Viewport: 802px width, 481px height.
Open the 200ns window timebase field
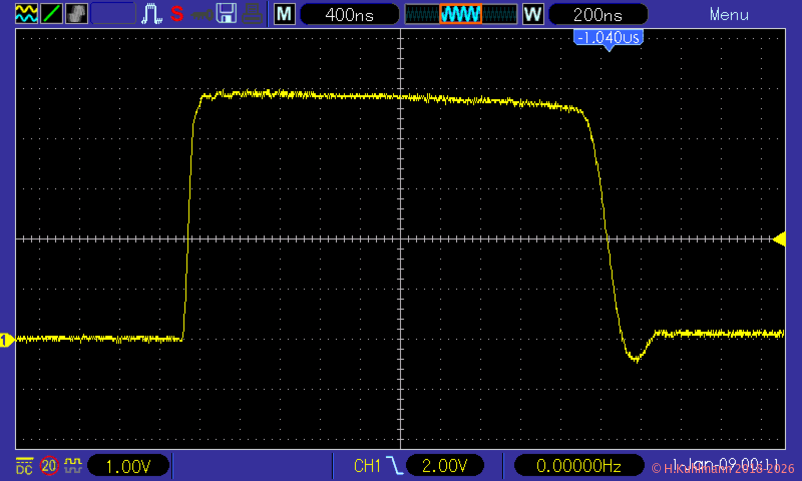[x=597, y=14]
